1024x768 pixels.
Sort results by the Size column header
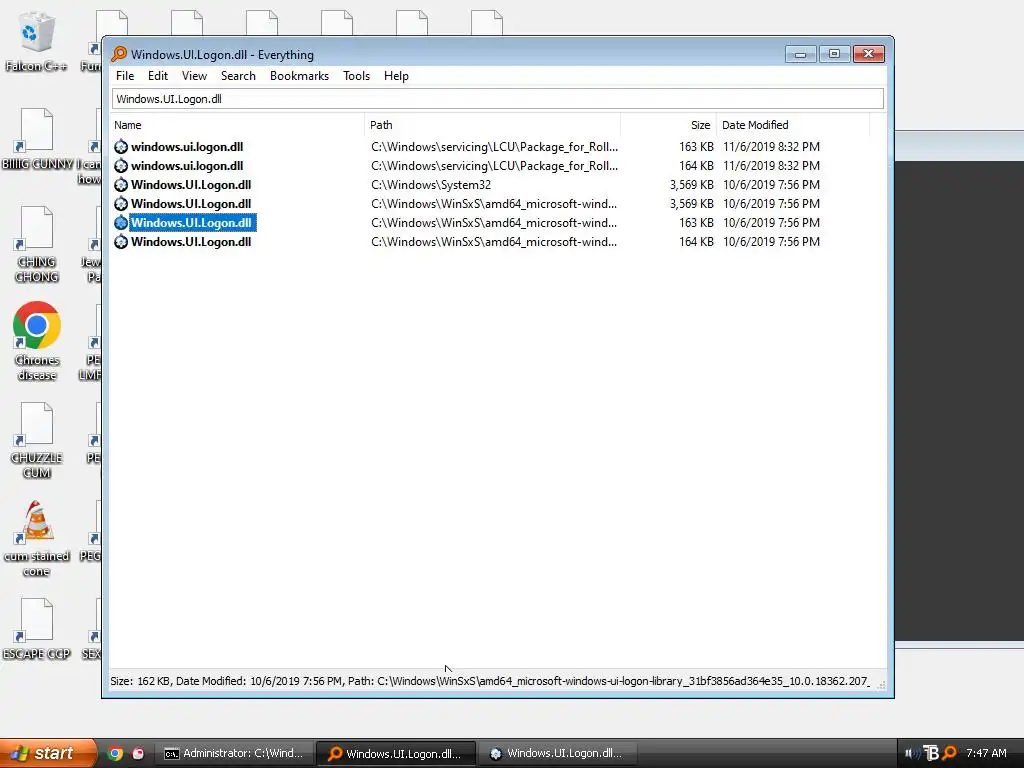click(668, 125)
